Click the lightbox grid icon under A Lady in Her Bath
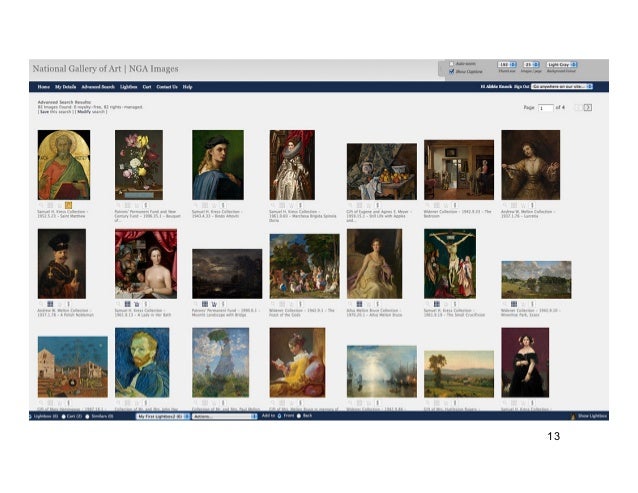This screenshot has height=493, width=638. (x=127, y=304)
